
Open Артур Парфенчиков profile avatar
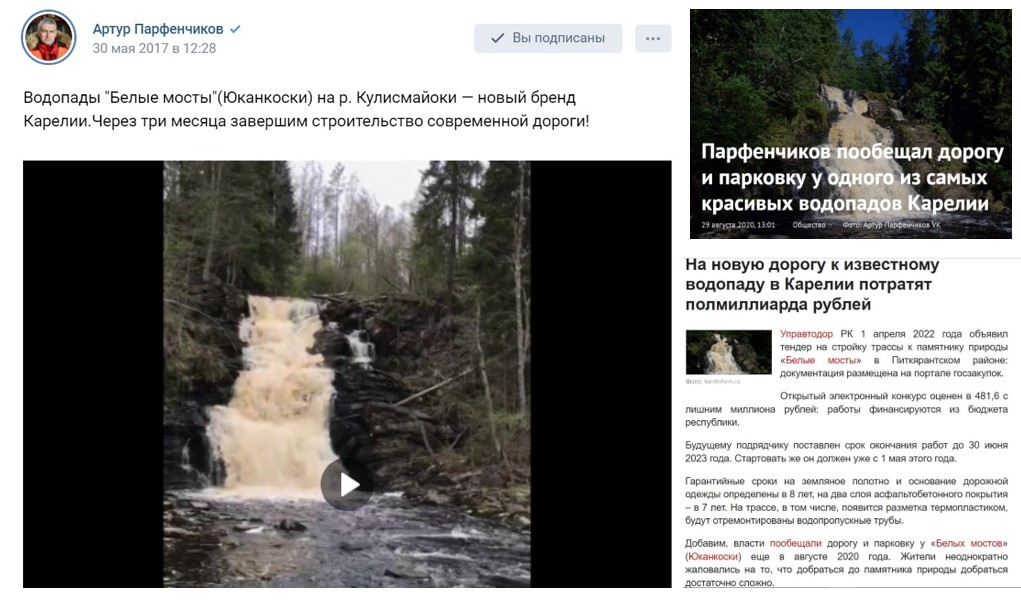click(x=49, y=38)
